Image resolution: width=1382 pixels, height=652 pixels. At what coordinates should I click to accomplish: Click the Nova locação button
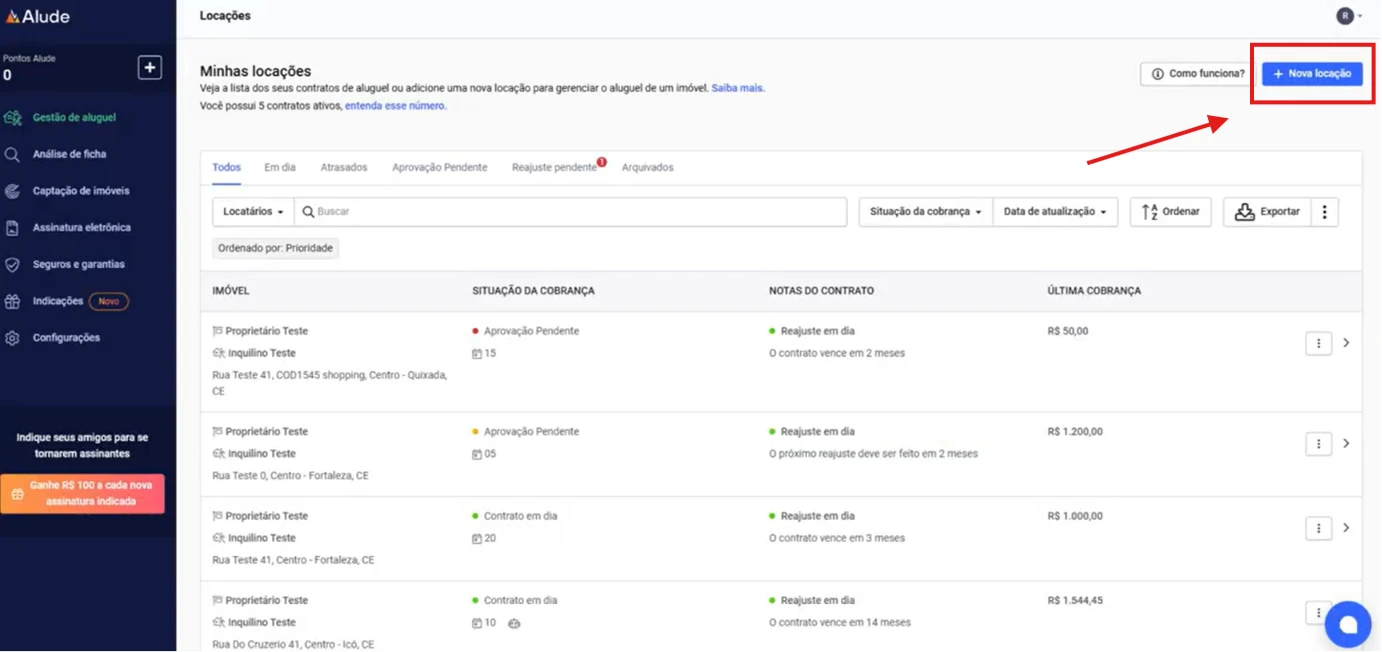pyautogui.click(x=1312, y=73)
